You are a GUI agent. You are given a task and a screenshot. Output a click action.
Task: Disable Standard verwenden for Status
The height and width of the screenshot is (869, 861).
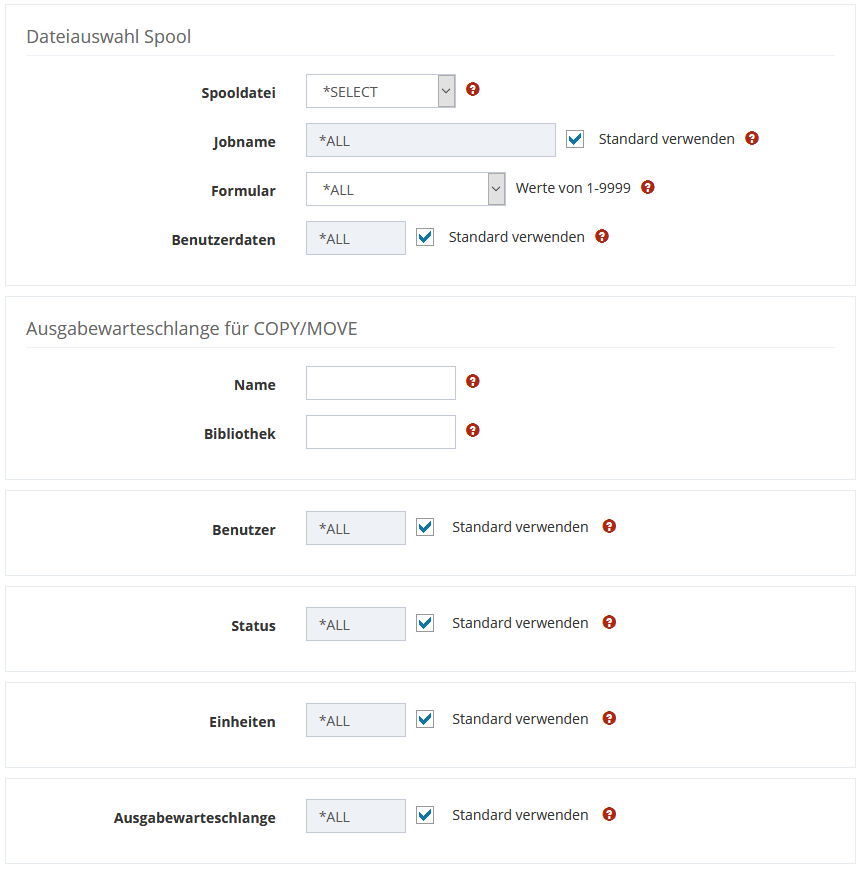(x=425, y=623)
